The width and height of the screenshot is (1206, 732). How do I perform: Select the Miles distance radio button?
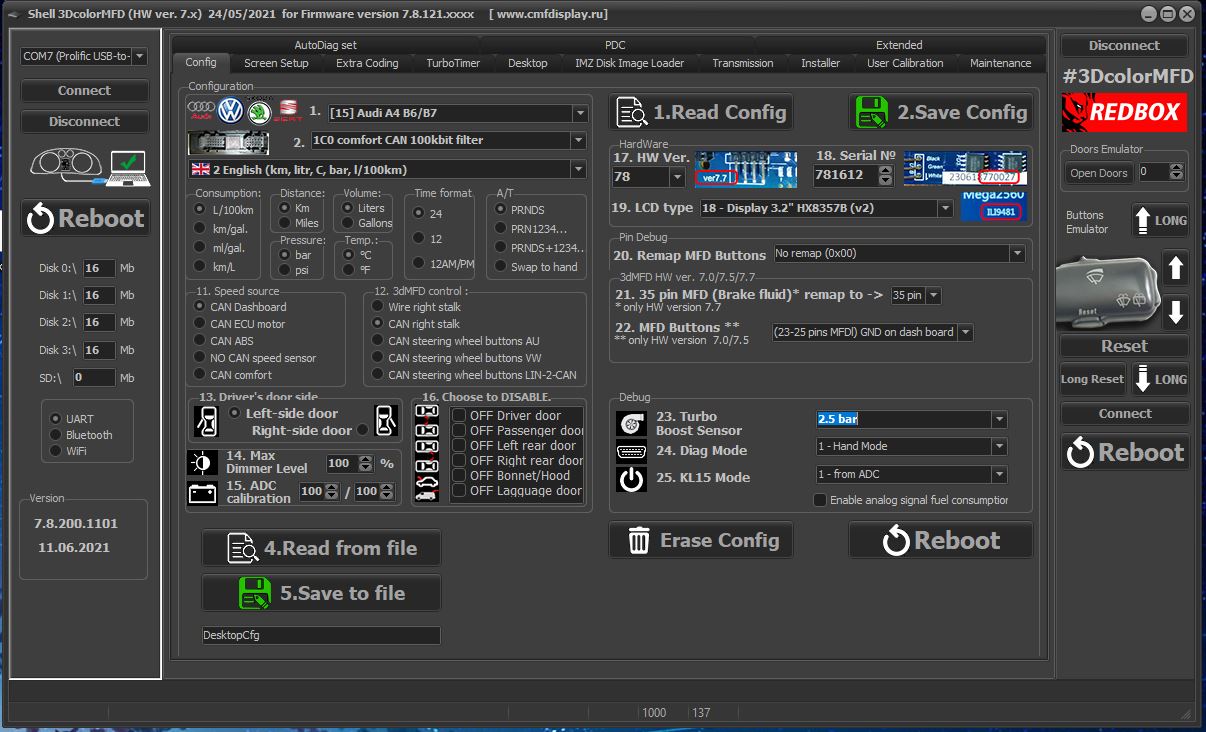[286, 224]
